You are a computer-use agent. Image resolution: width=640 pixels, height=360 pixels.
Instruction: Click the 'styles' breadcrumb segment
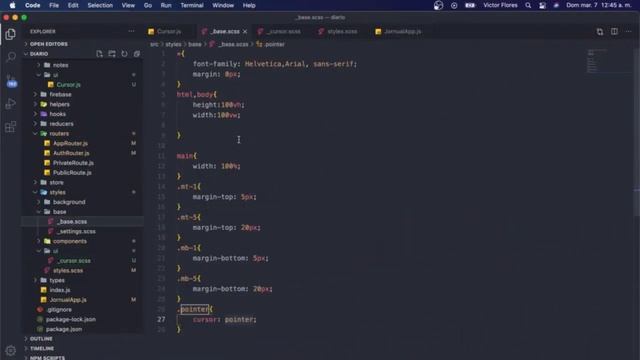[x=173, y=44]
